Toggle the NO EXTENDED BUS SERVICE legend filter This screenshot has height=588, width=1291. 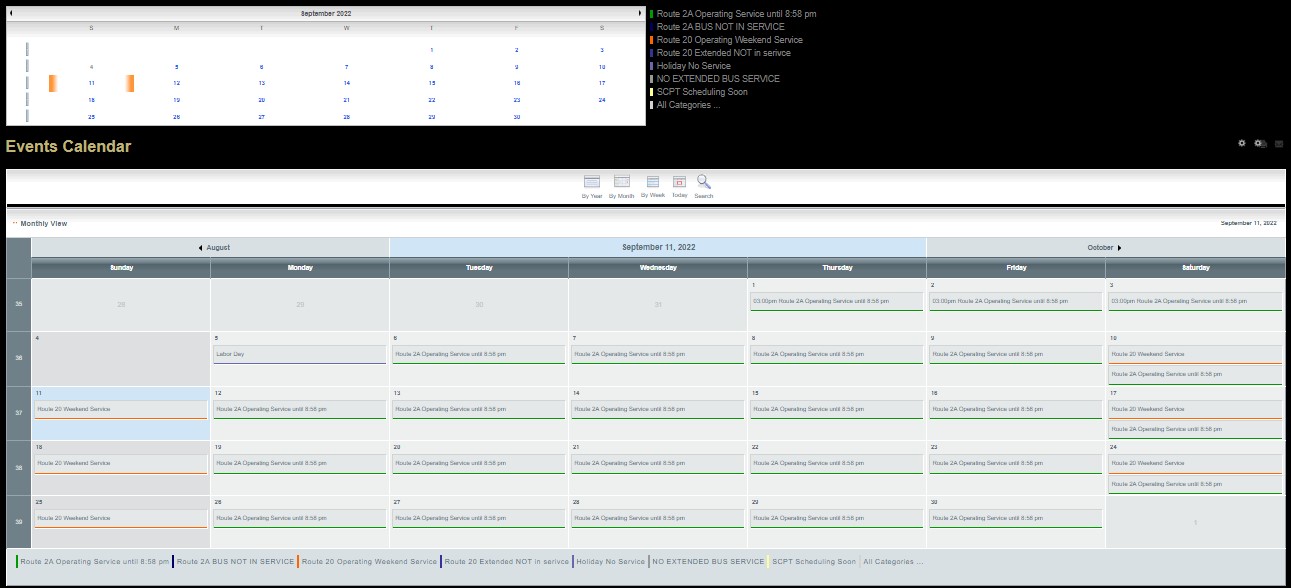tap(707, 562)
